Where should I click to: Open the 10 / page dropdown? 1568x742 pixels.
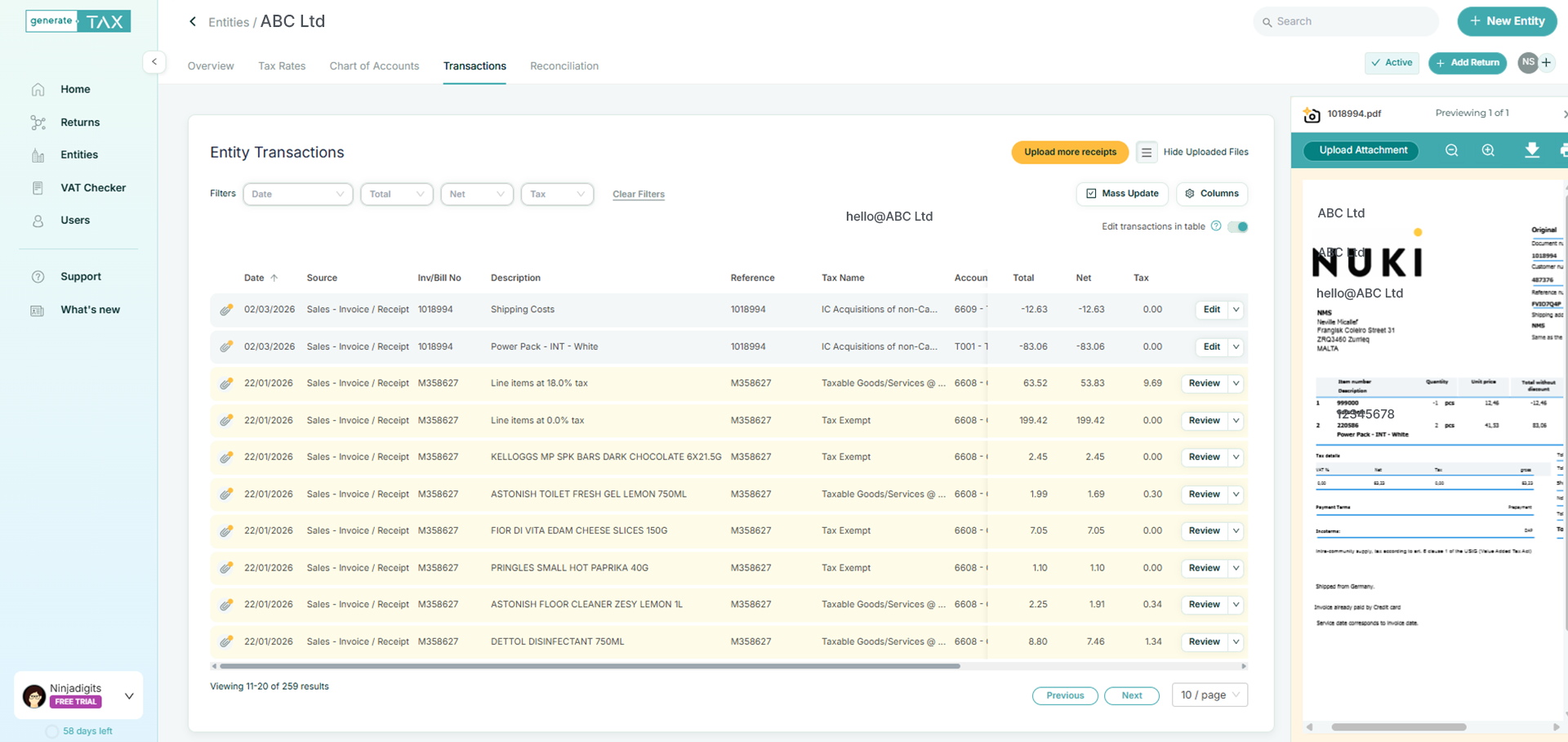pyautogui.click(x=1209, y=695)
